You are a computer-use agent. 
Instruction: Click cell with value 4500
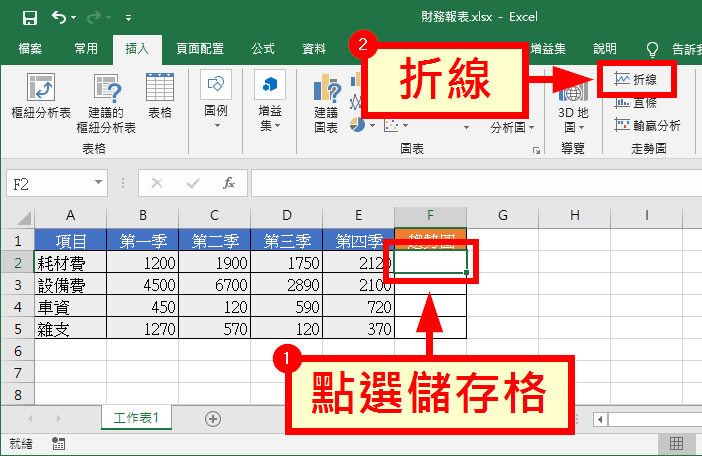tap(142, 285)
